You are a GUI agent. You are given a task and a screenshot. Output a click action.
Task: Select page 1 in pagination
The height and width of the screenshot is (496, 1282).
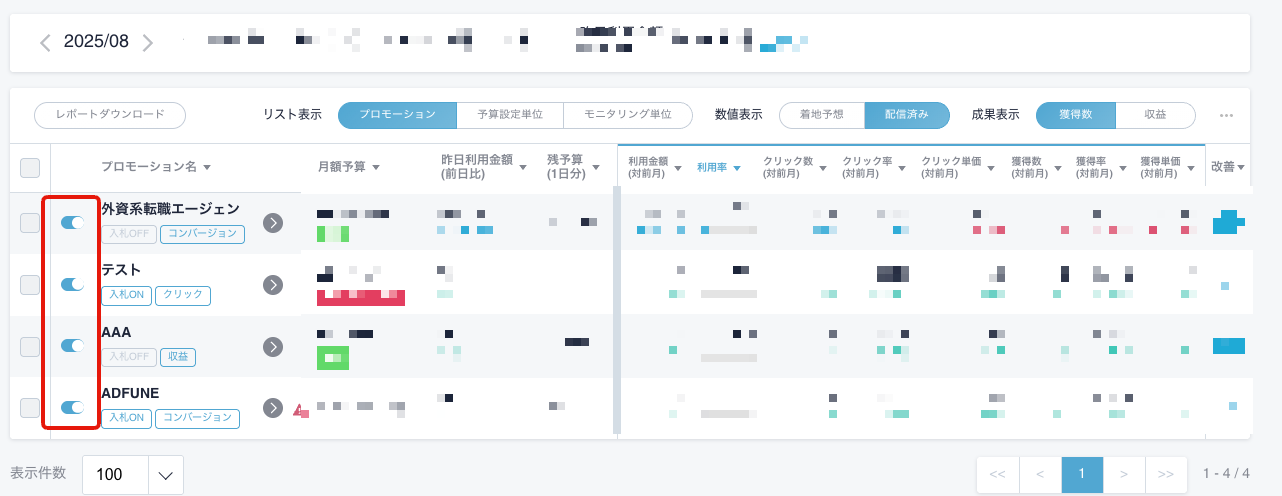coord(1081,474)
